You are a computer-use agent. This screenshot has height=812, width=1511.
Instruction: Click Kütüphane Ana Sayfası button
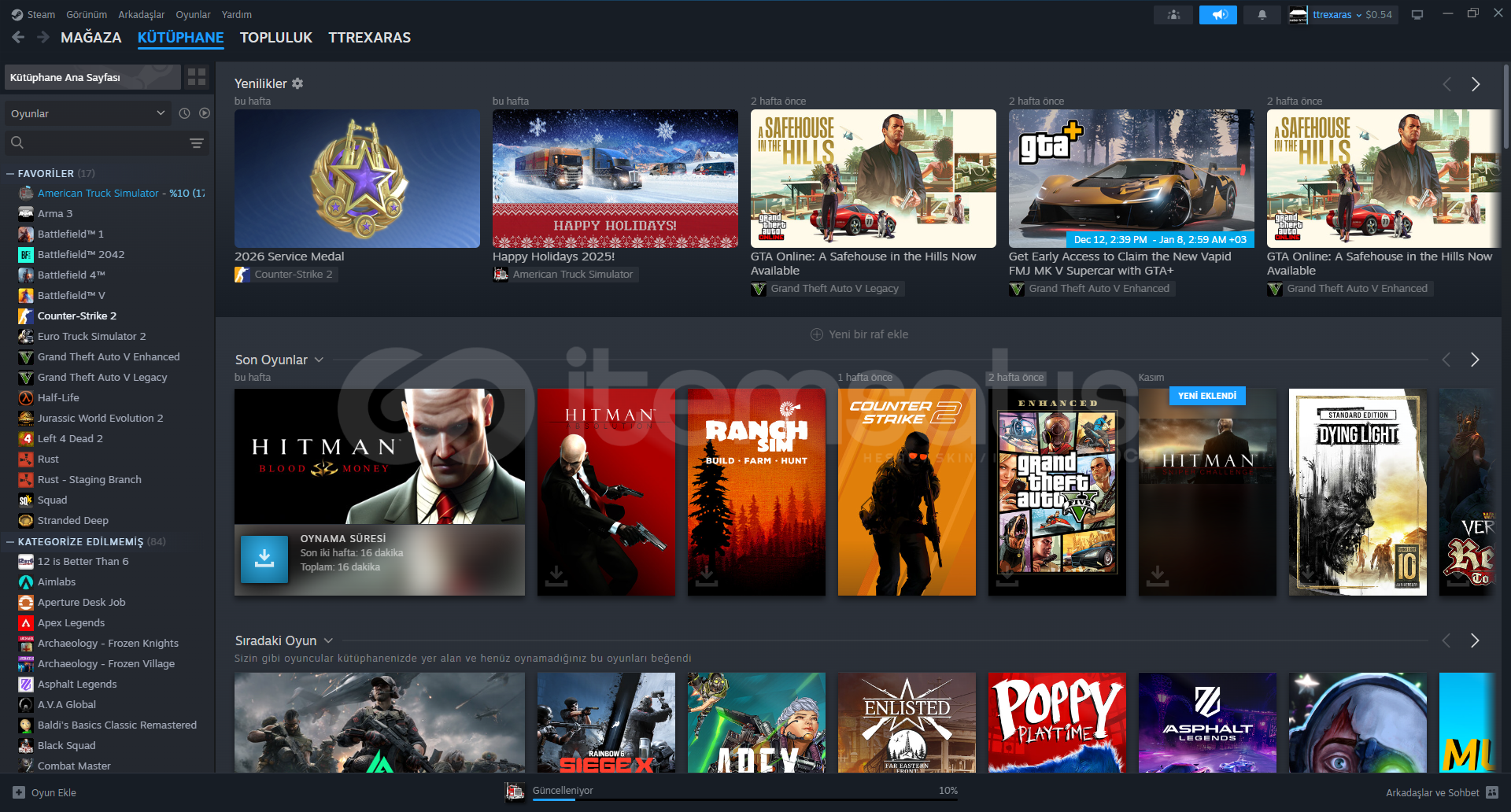point(93,77)
